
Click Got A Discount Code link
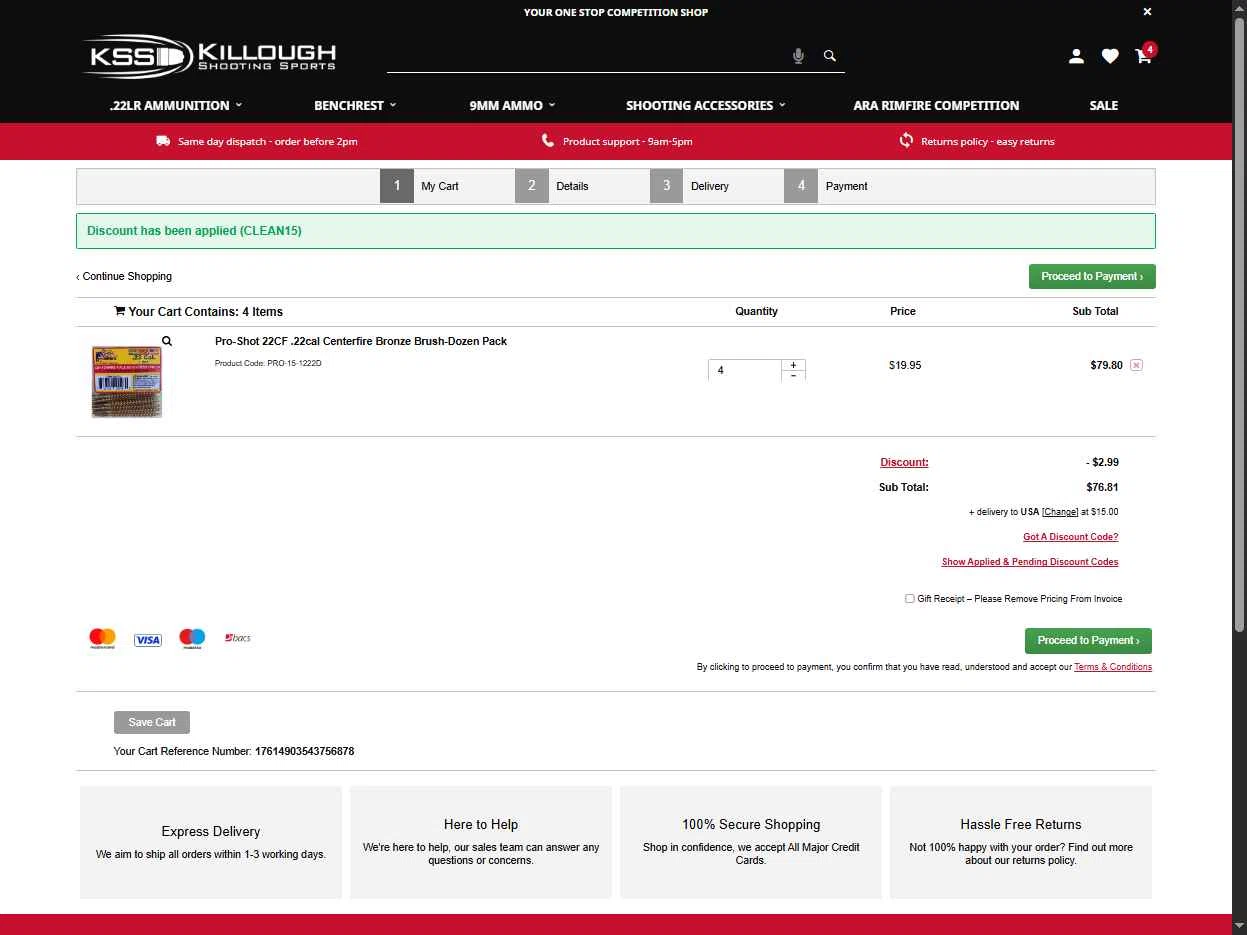[1070, 537]
